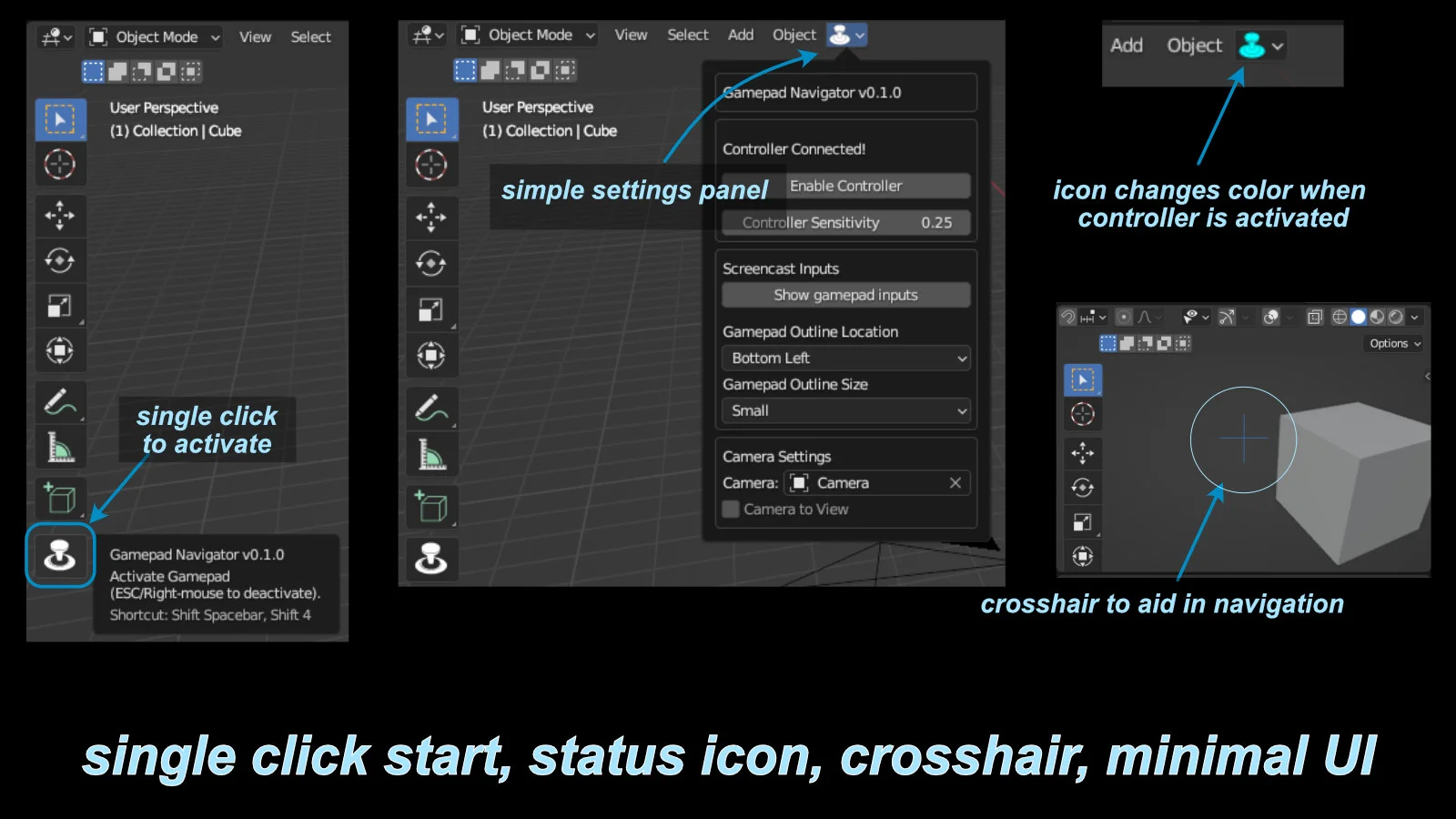Open the Gamepad Outline Size dropdown
This screenshot has width=1456, height=819.
[x=844, y=410]
